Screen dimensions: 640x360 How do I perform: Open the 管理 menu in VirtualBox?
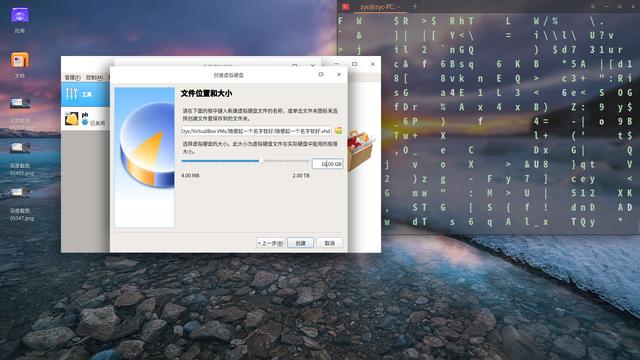point(72,78)
